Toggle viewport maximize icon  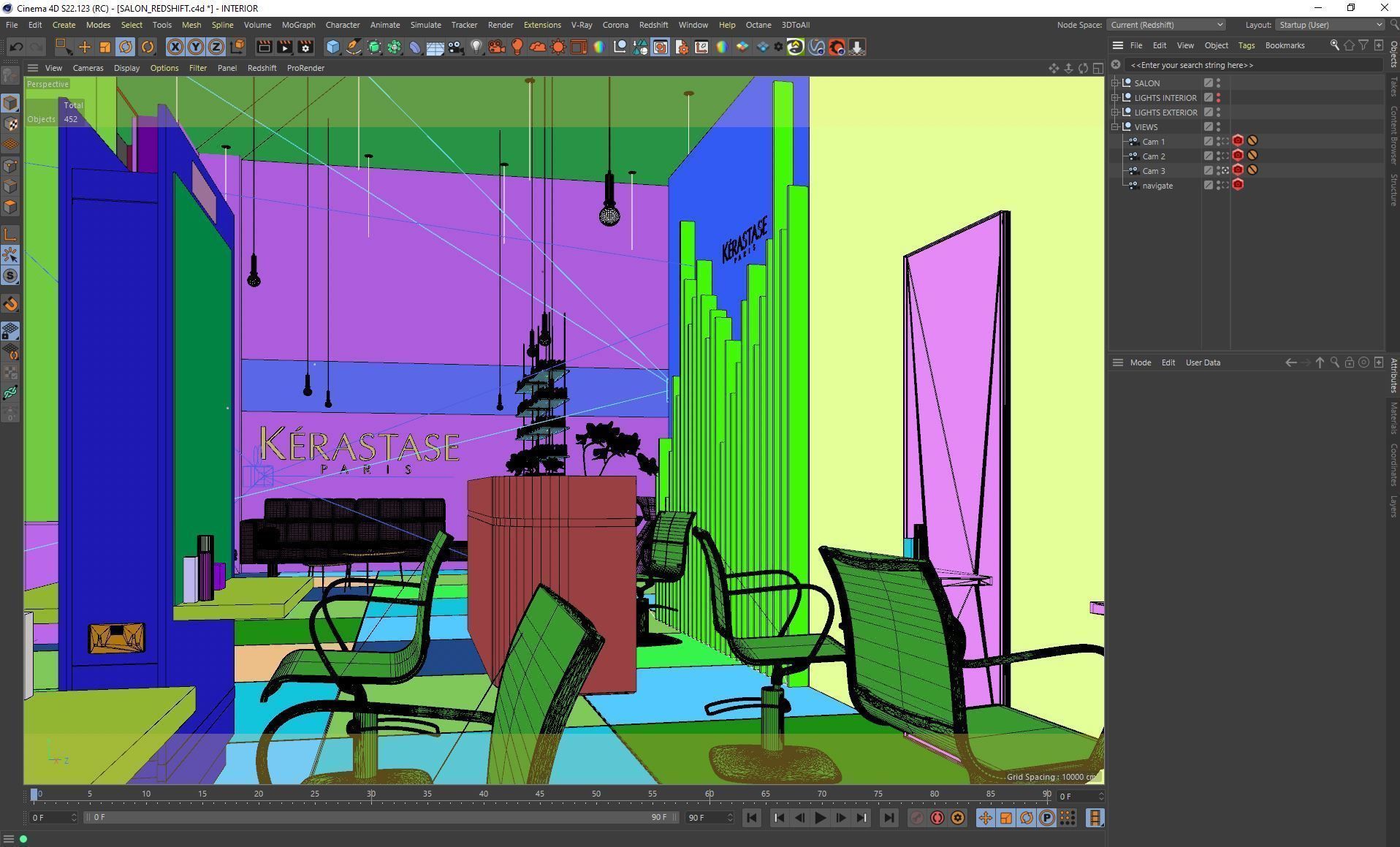[x=1097, y=68]
